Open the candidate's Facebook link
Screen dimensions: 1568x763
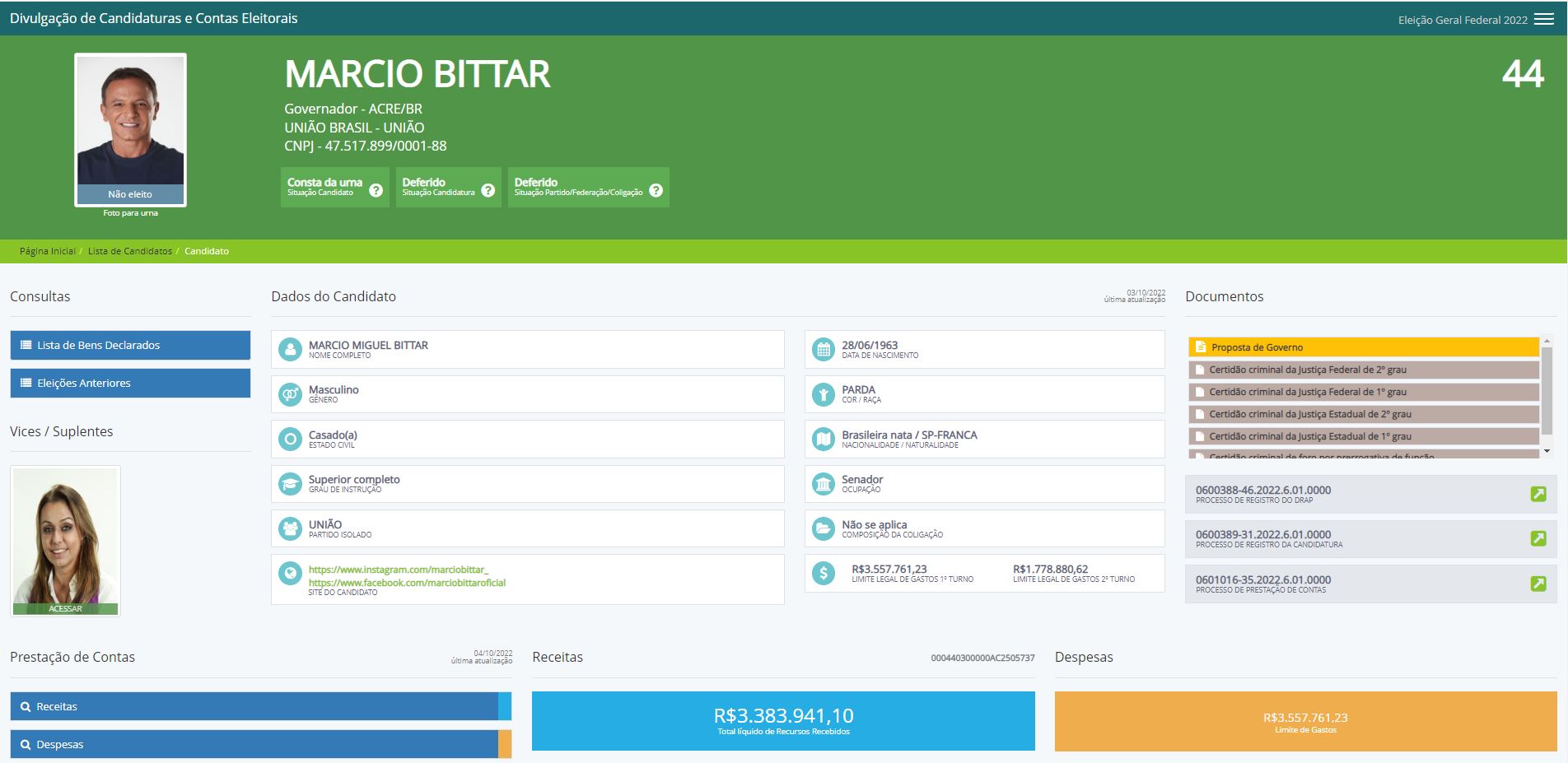(407, 583)
